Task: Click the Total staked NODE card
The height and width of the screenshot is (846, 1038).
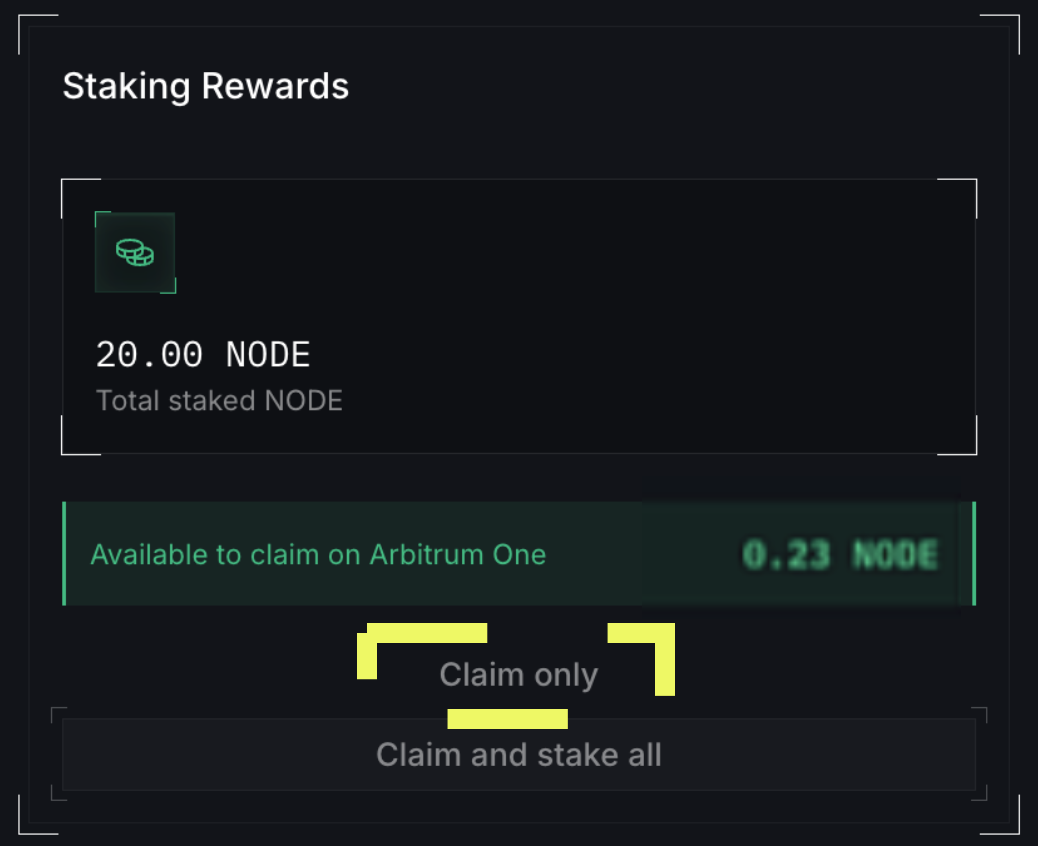Action: tap(519, 316)
